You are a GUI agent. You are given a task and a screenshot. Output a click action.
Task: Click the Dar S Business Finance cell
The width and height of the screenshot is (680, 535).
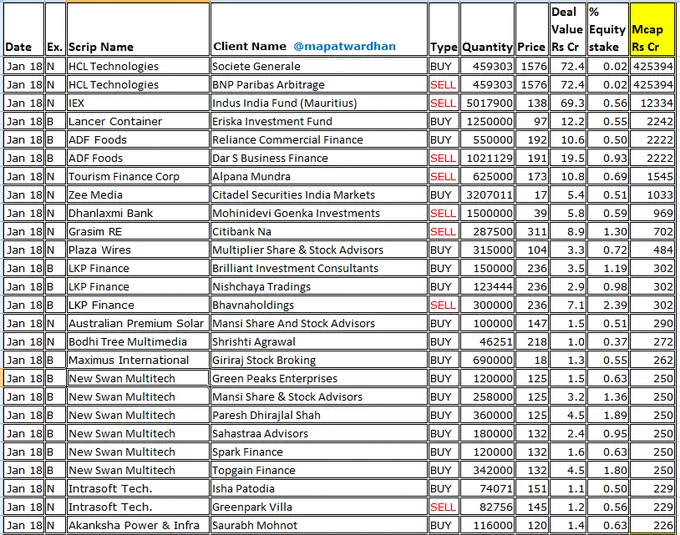pyautogui.click(x=319, y=158)
